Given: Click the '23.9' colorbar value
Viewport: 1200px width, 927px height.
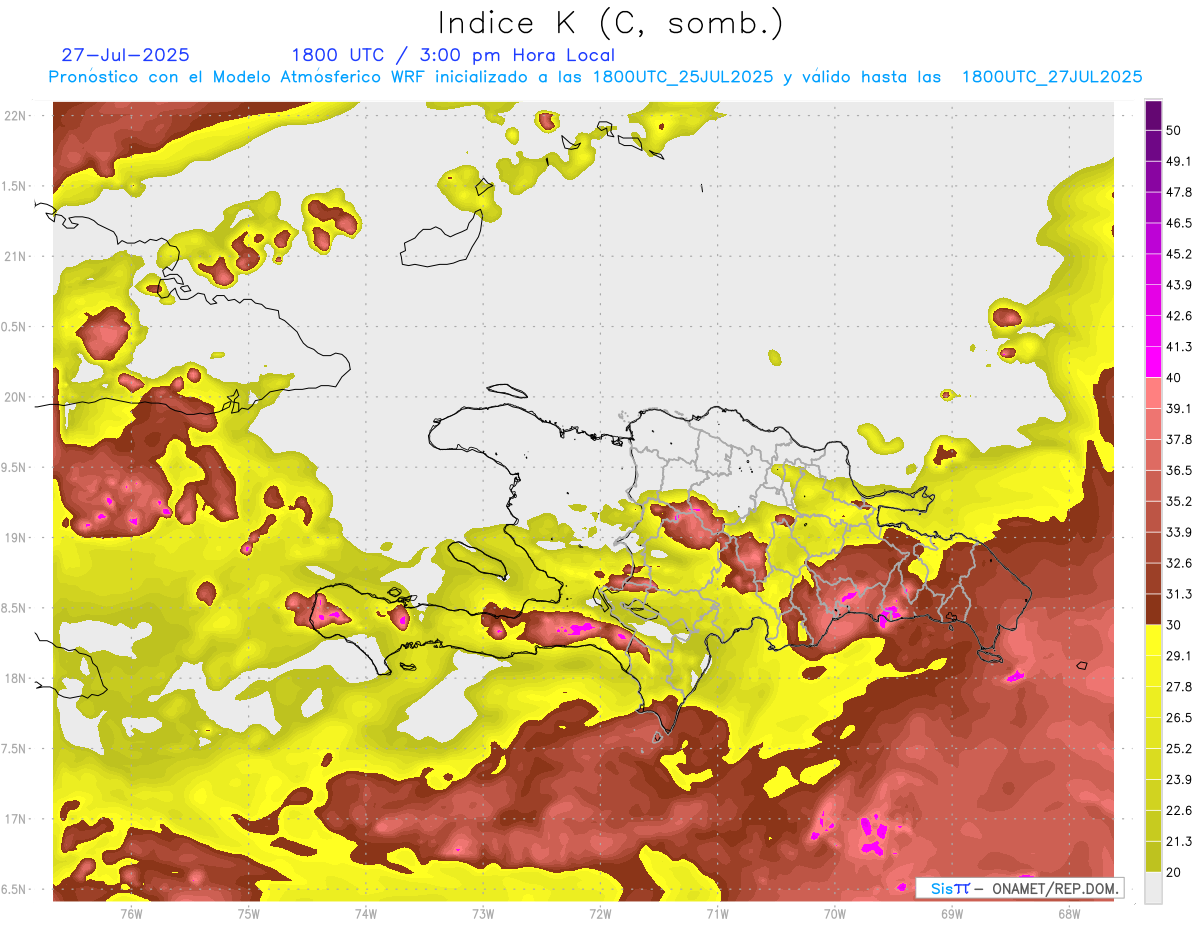Looking at the screenshot, I should pyautogui.click(x=1179, y=780).
